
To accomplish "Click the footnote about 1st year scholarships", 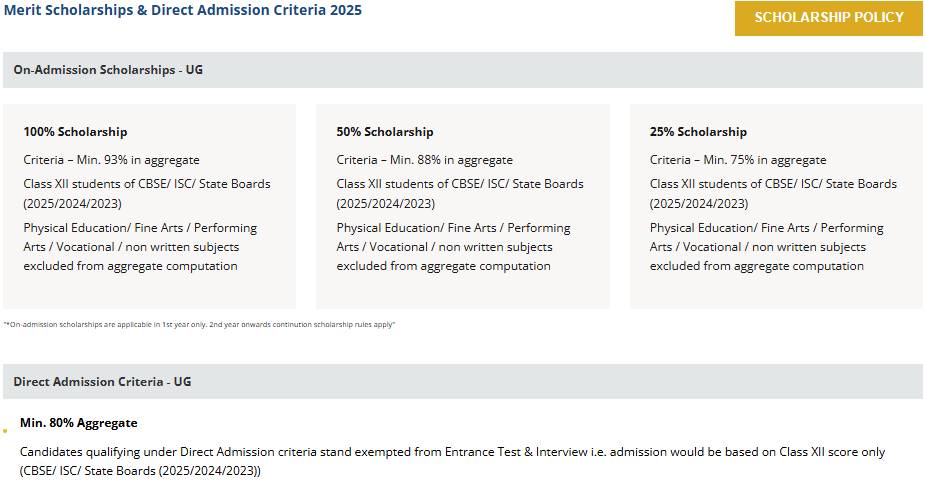I will coord(199,324).
